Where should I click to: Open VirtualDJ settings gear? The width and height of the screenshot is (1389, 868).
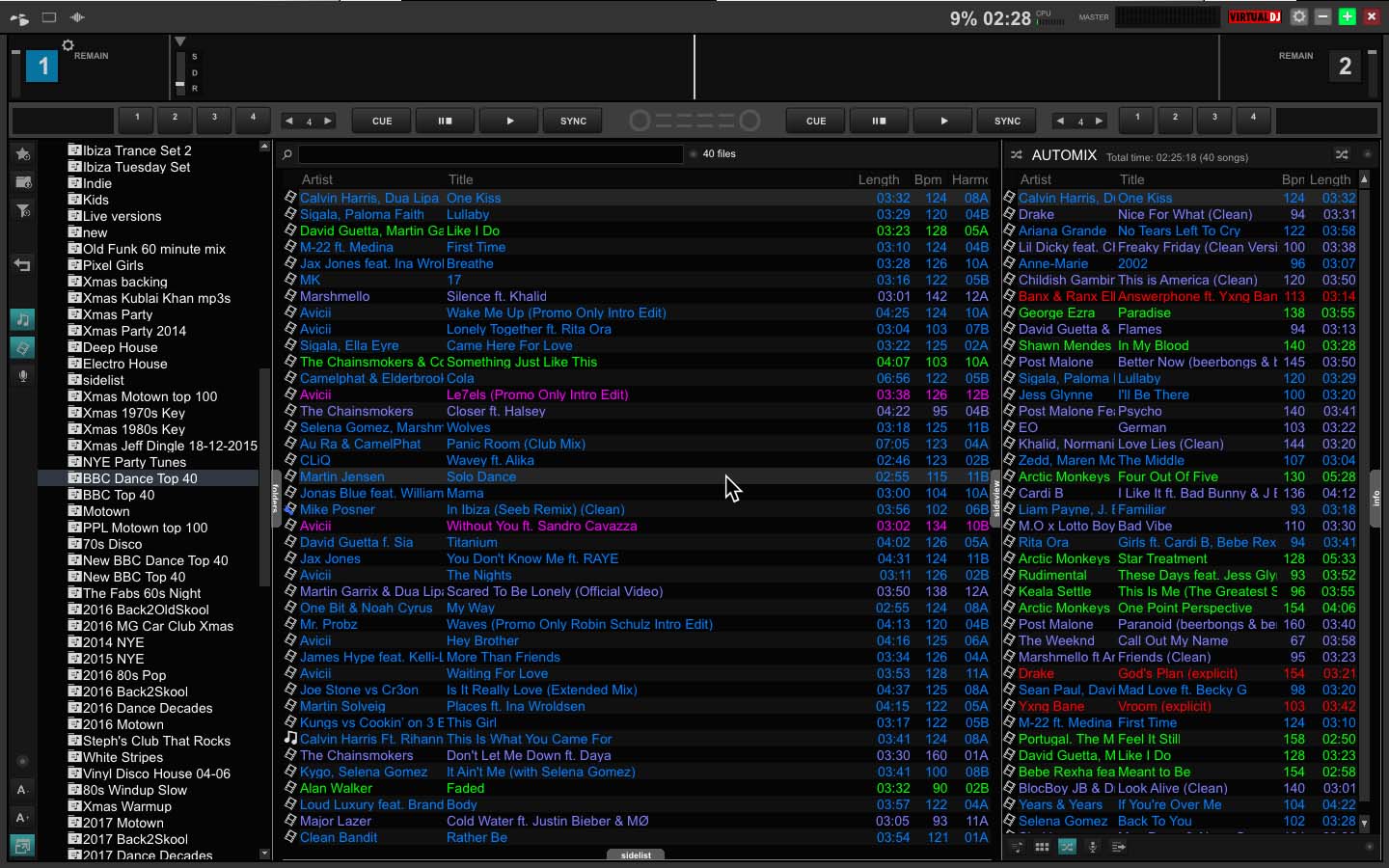[1297, 15]
